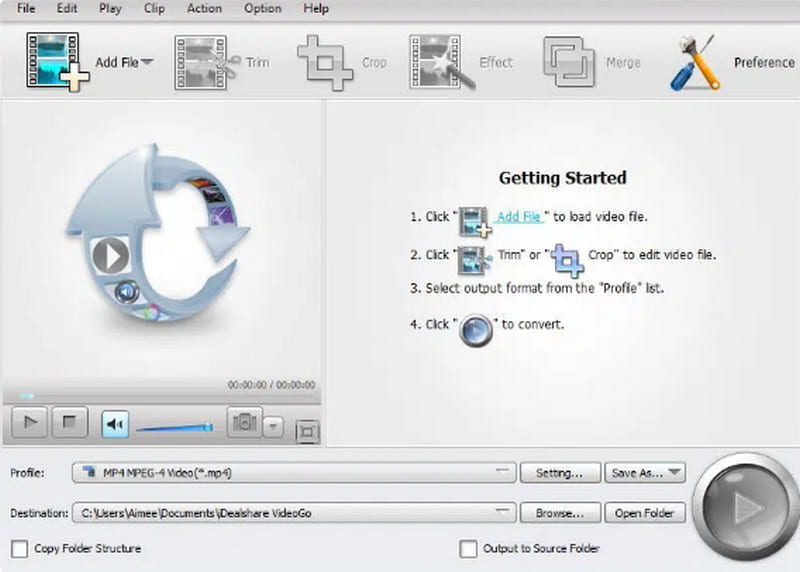The height and width of the screenshot is (572, 800).
Task: Click the fullscreen icon under preview
Action: pyautogui.click(x=308, y=431)
